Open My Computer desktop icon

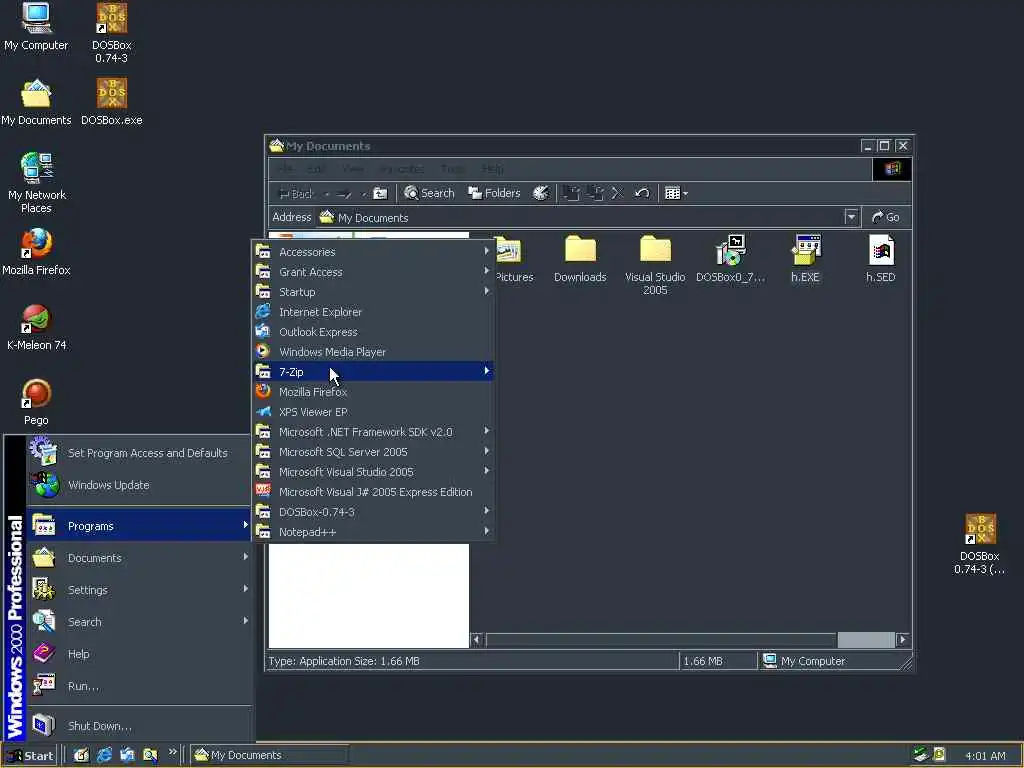click(x=36, y=26)
